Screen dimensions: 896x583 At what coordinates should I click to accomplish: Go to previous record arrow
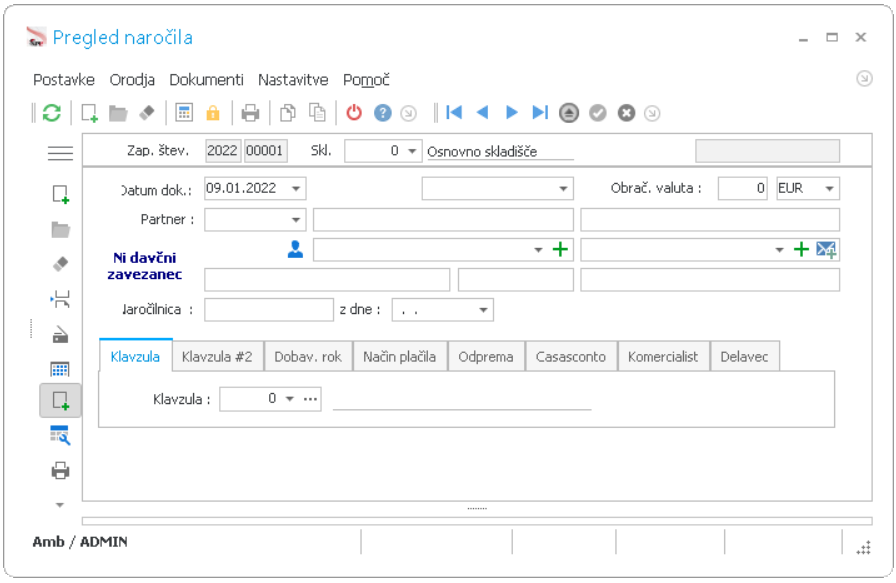point(482,113)
